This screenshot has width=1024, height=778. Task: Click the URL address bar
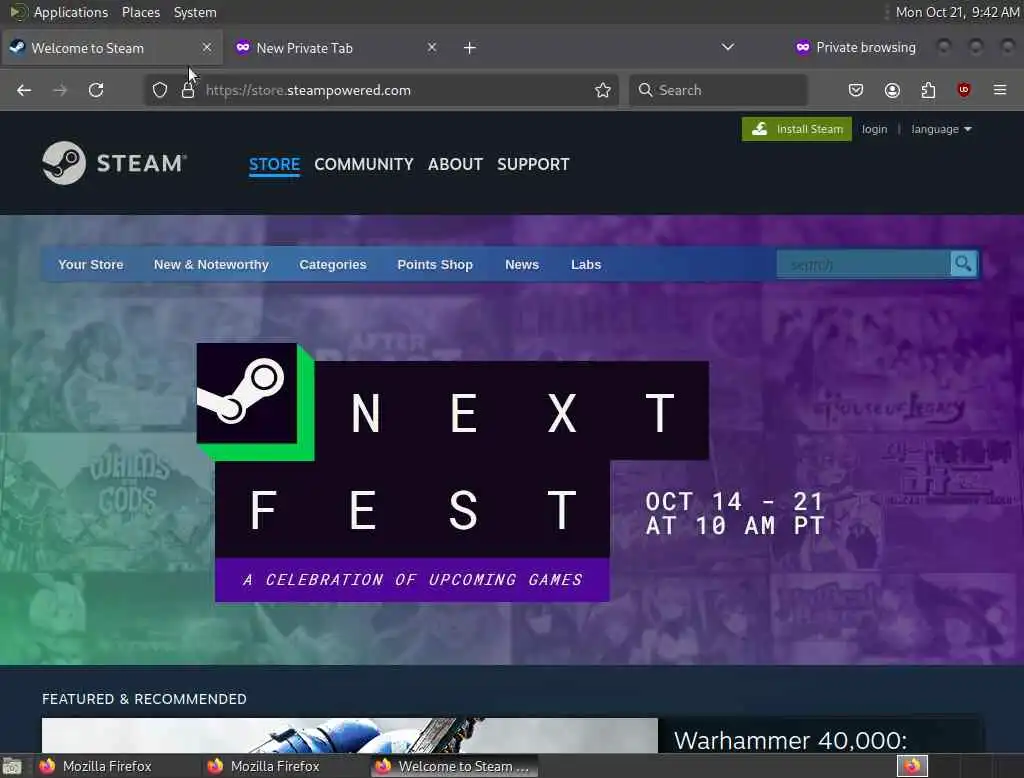point(381,90)
